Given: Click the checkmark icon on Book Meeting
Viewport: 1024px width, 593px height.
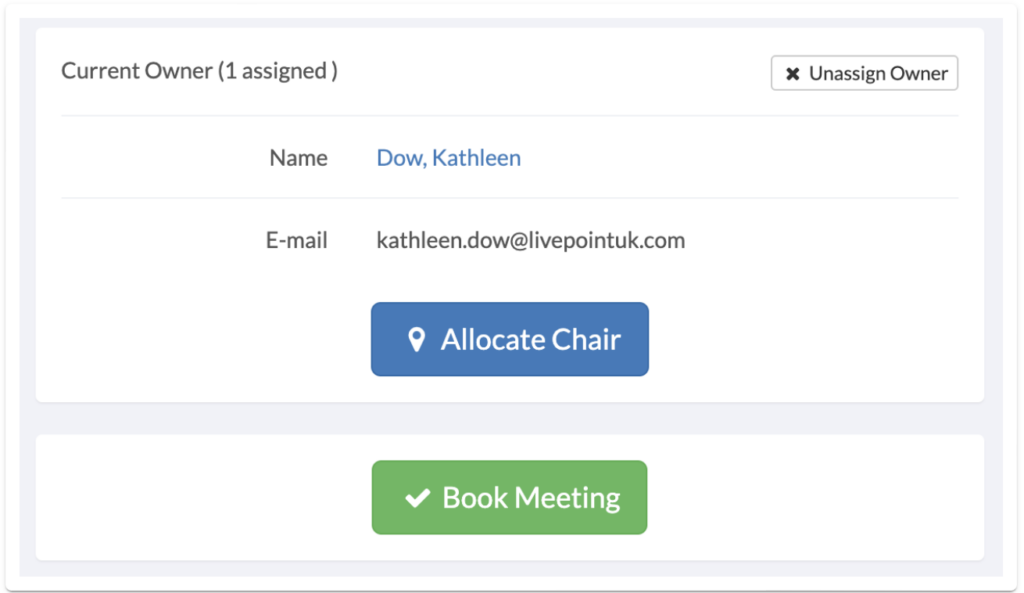Looking at the screenshot, I should point(417,498).
